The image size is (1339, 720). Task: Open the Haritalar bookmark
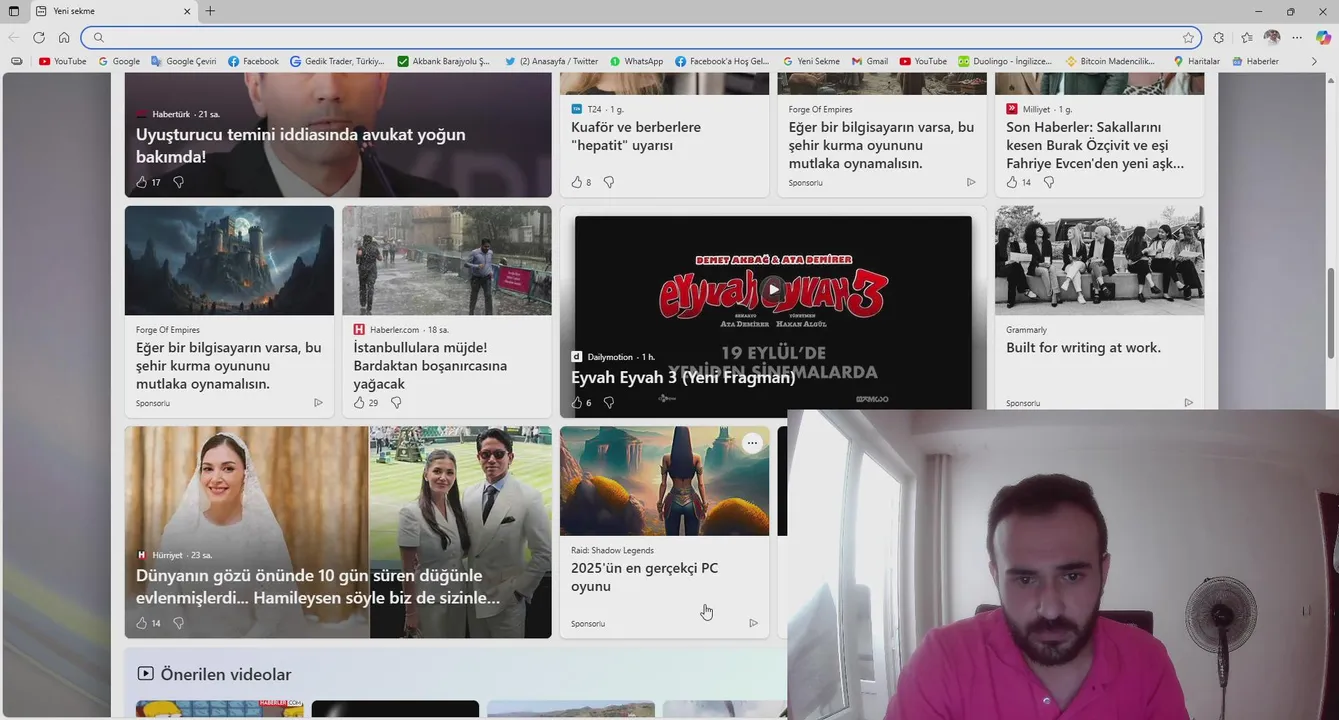pyautogui.click(x=1196, y=61)
